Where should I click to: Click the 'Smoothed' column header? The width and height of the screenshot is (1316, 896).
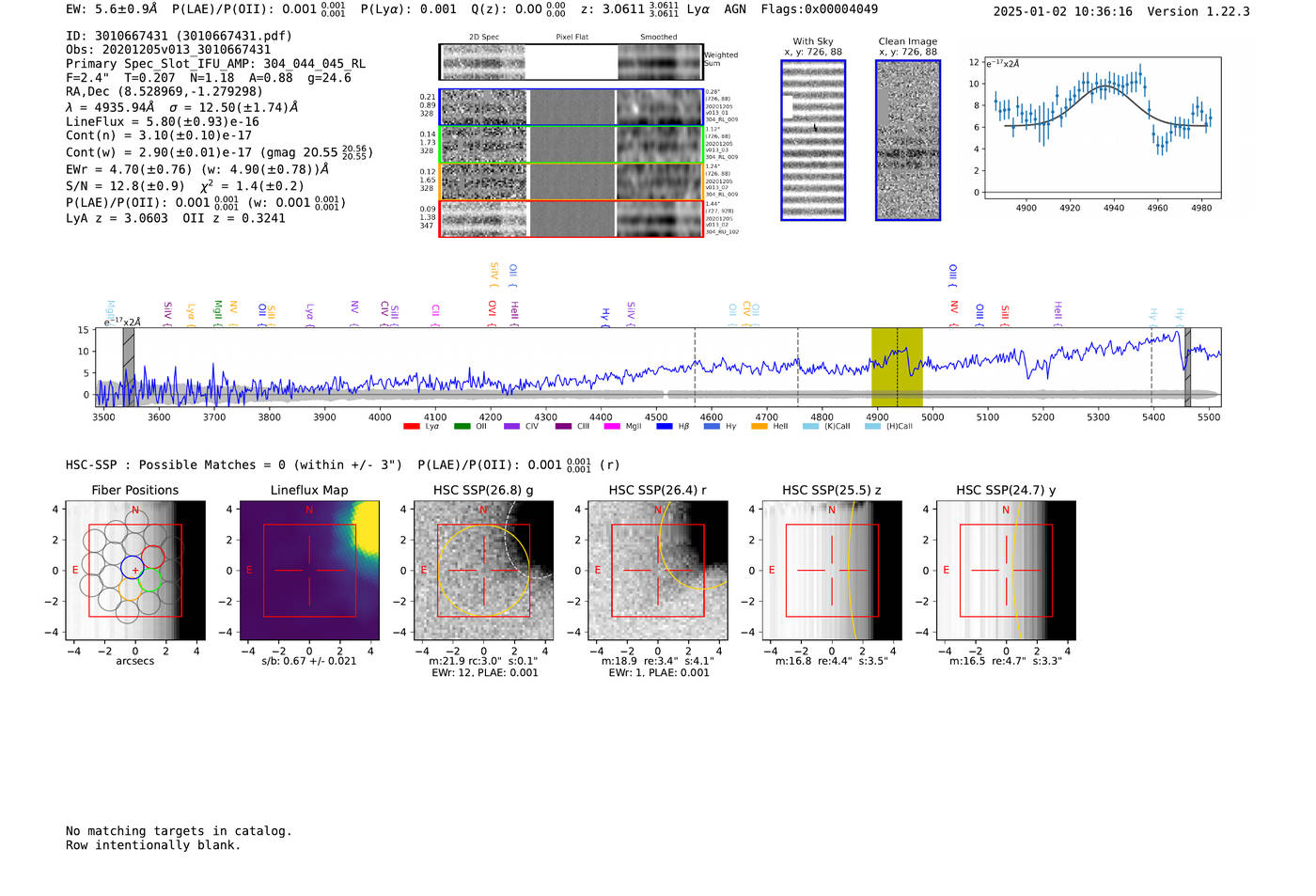[659, 37]
